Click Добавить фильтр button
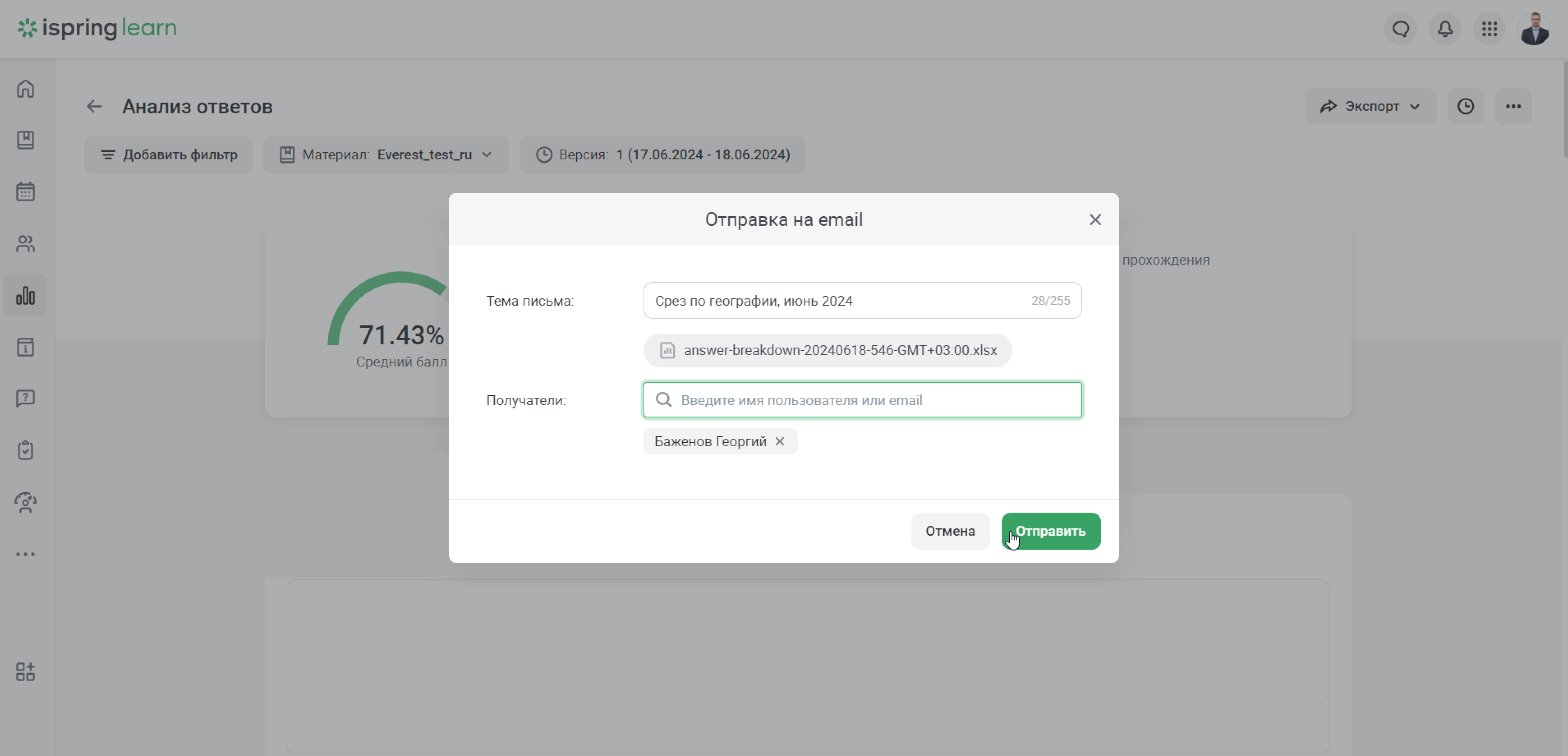 169,155
